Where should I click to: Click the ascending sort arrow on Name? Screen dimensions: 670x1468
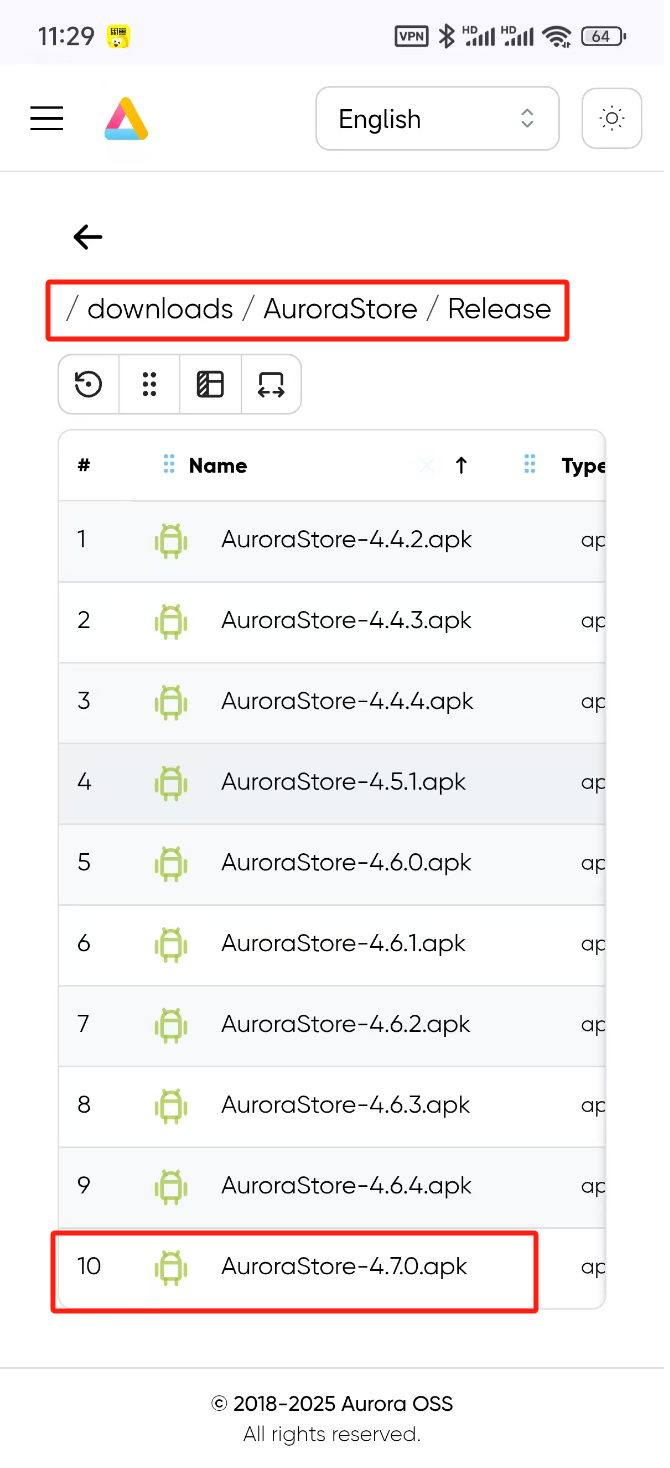461,465
